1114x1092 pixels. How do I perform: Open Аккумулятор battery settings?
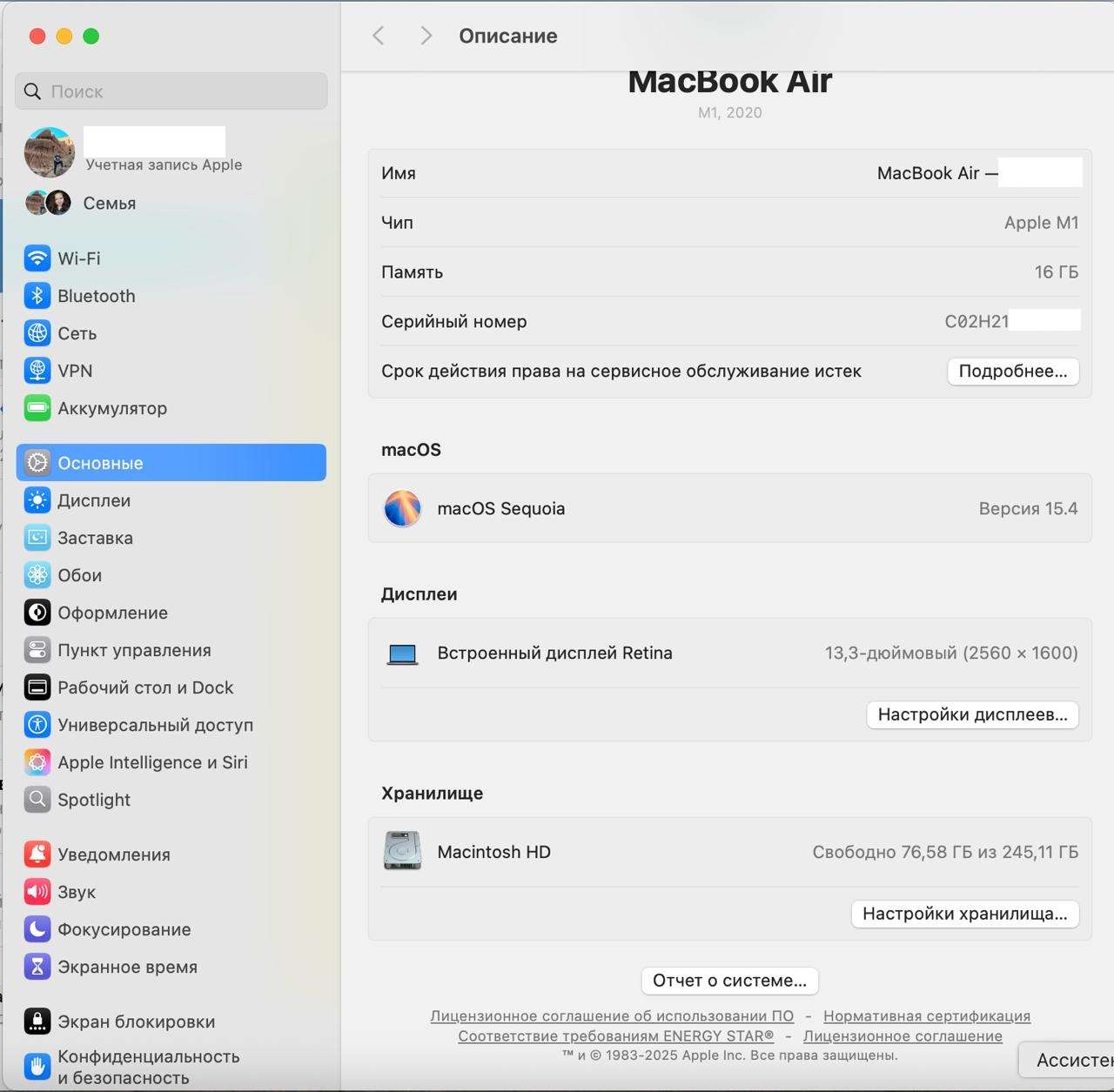111,408
